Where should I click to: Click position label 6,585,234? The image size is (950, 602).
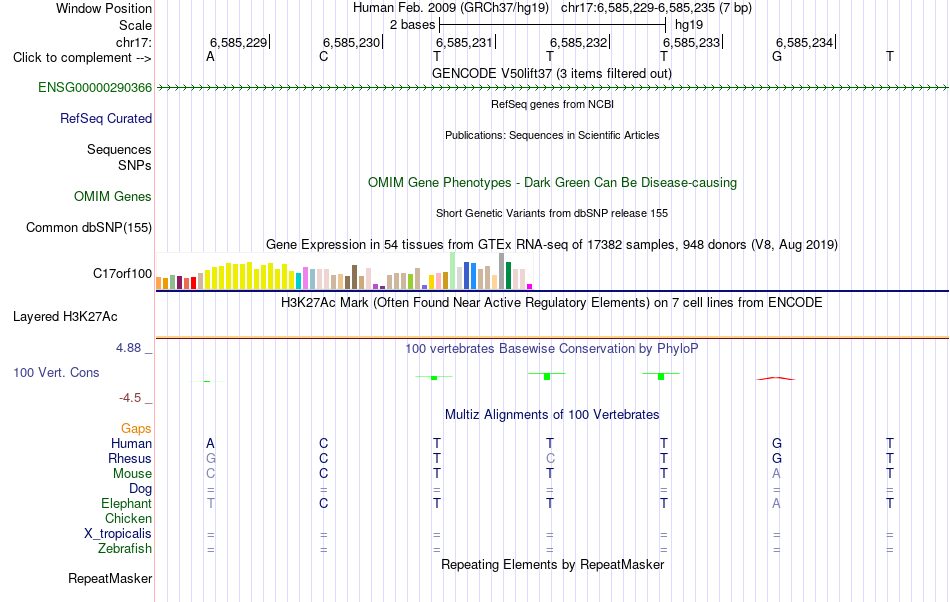(x=805, y=42)
